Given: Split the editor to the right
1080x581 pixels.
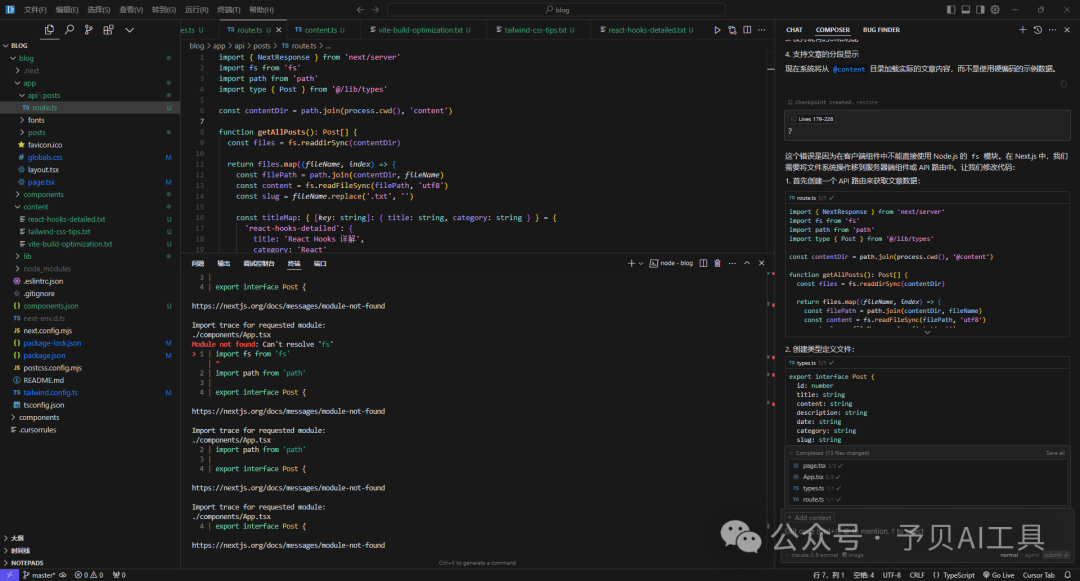Looking at the screenshot, I should point(747,30).
